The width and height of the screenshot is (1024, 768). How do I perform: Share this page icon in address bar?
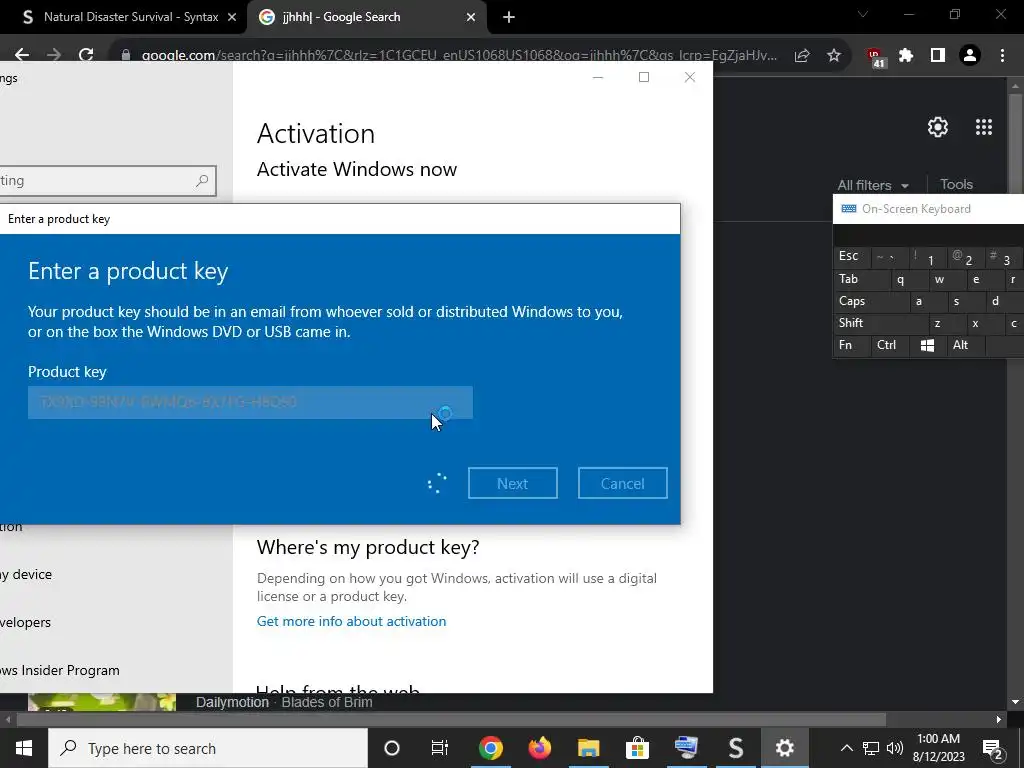[802, 56]
